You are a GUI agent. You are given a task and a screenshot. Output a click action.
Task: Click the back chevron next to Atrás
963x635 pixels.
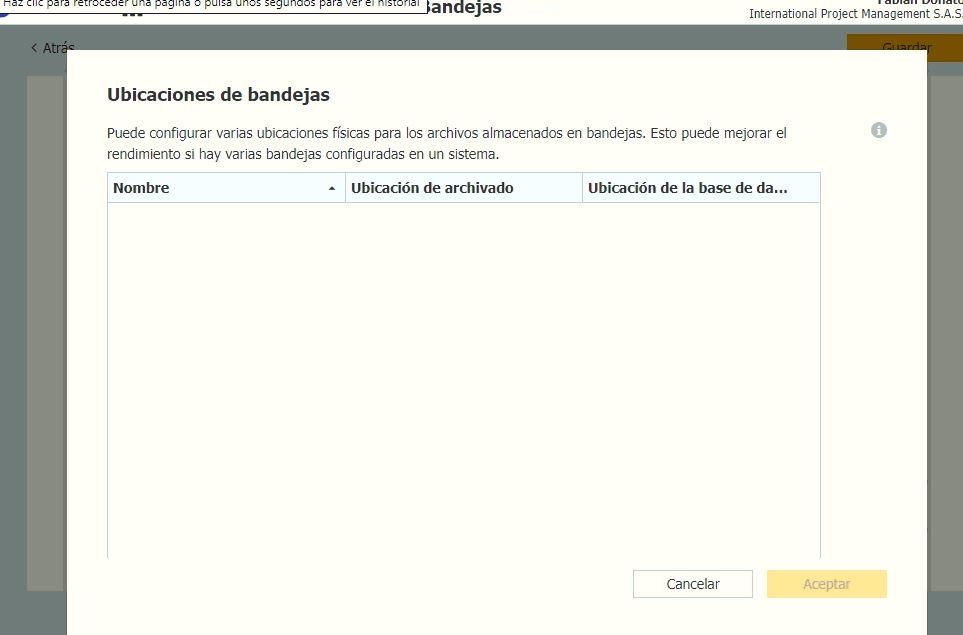coord(34,48)
